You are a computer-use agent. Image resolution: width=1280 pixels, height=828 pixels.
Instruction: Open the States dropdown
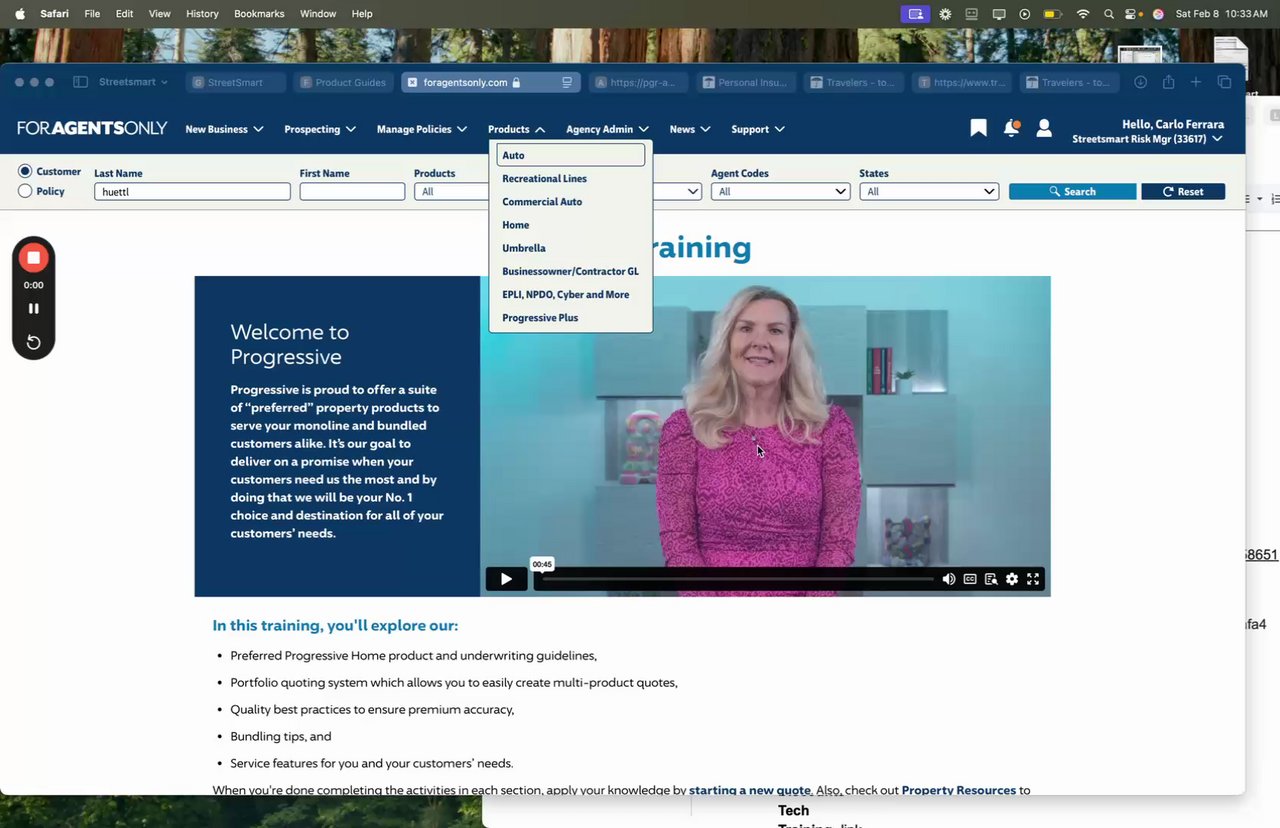(x=929, y=191)
